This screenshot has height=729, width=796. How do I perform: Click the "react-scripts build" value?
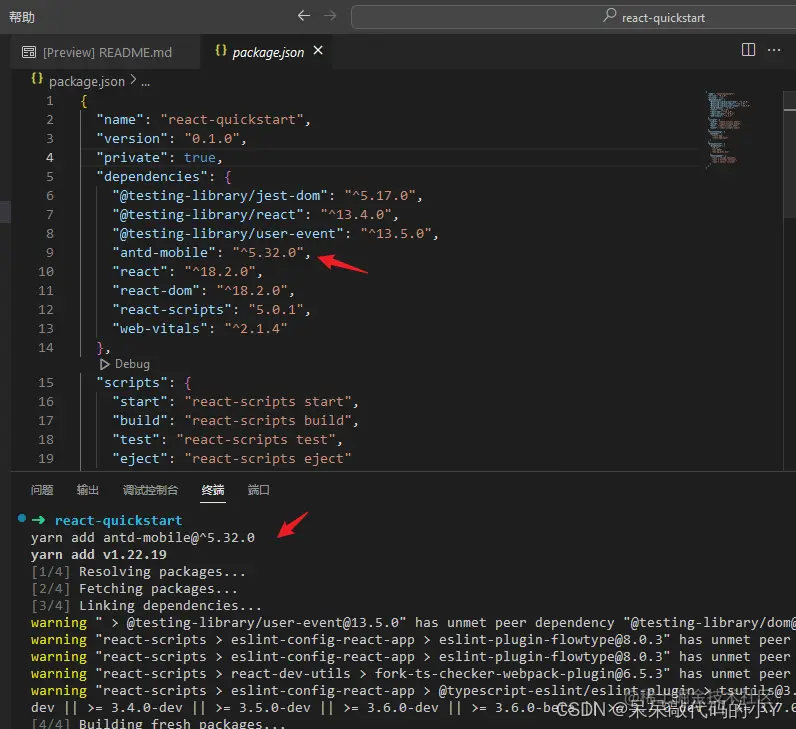(x=268, y=420)
